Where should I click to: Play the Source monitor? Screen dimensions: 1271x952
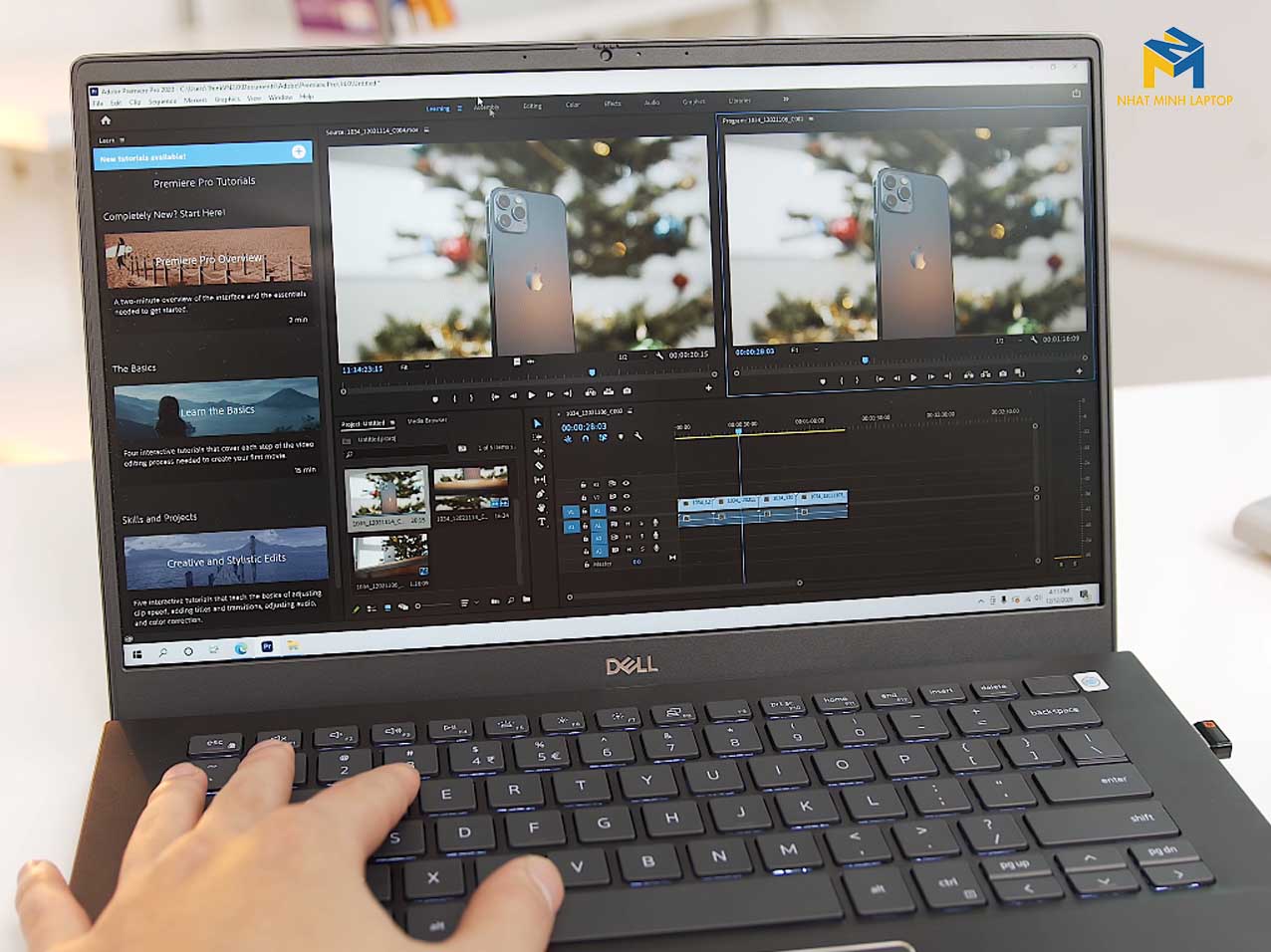tap(532, 395)
